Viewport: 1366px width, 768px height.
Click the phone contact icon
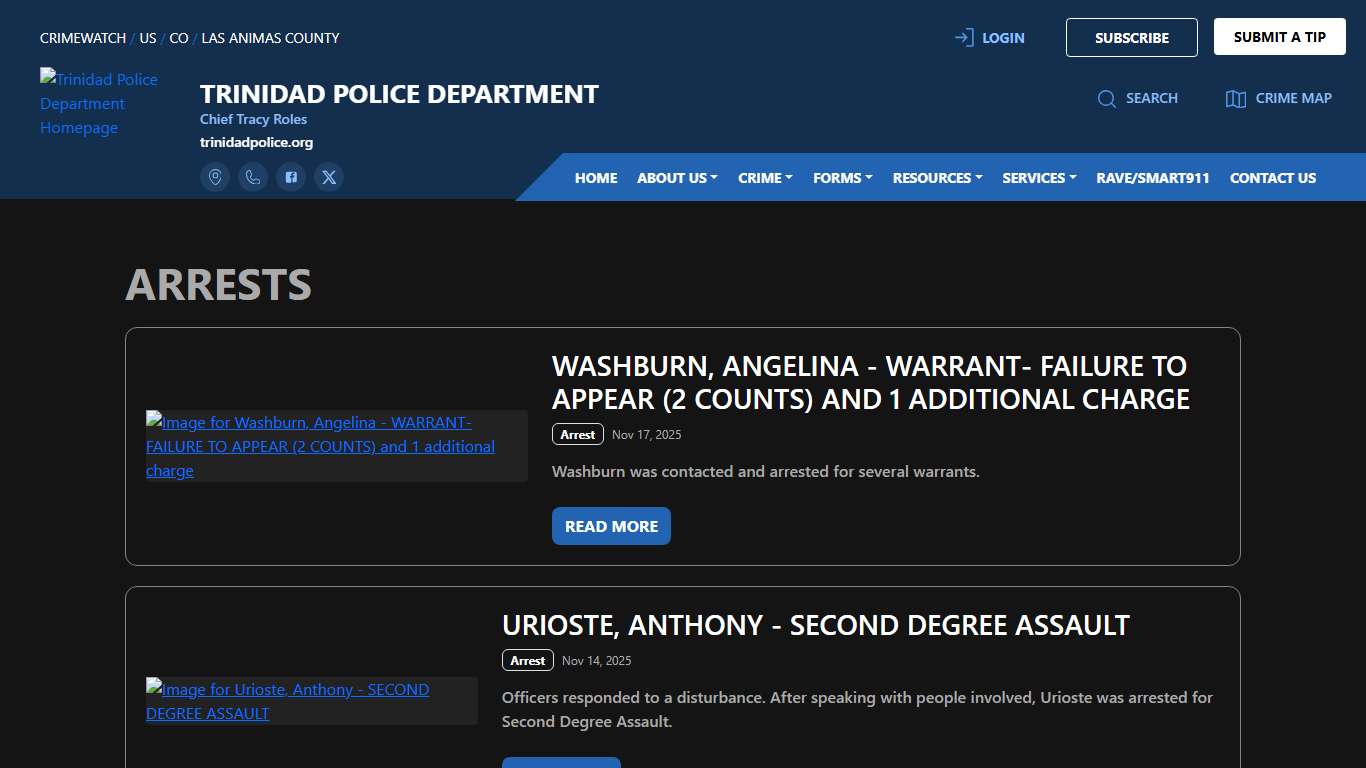click(253, 176)
